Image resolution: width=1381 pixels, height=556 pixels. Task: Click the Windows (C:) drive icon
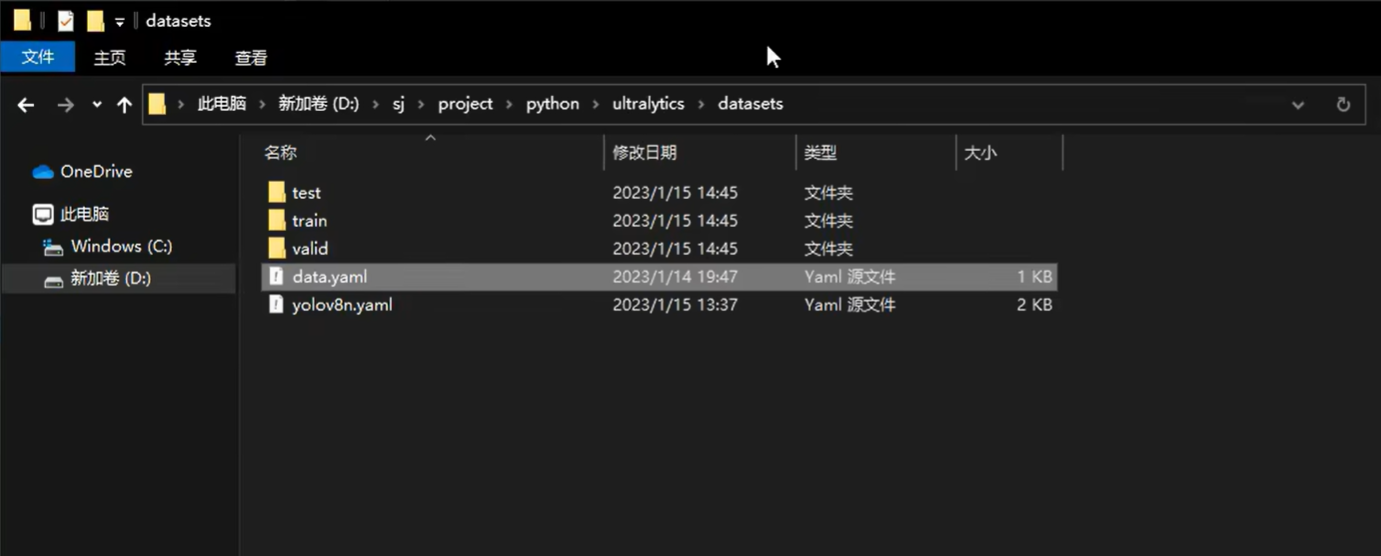click(x=53, y=247)
